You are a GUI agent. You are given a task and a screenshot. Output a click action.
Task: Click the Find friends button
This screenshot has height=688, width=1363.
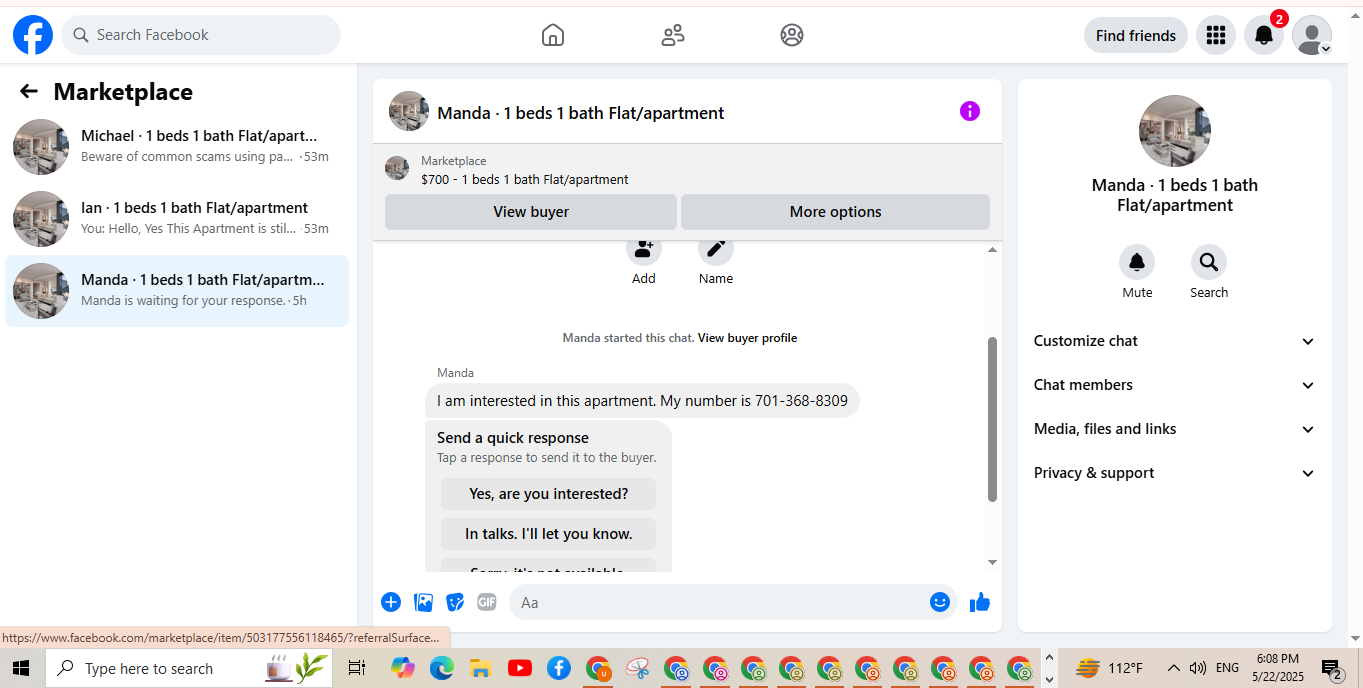[x=1136, y=35]
